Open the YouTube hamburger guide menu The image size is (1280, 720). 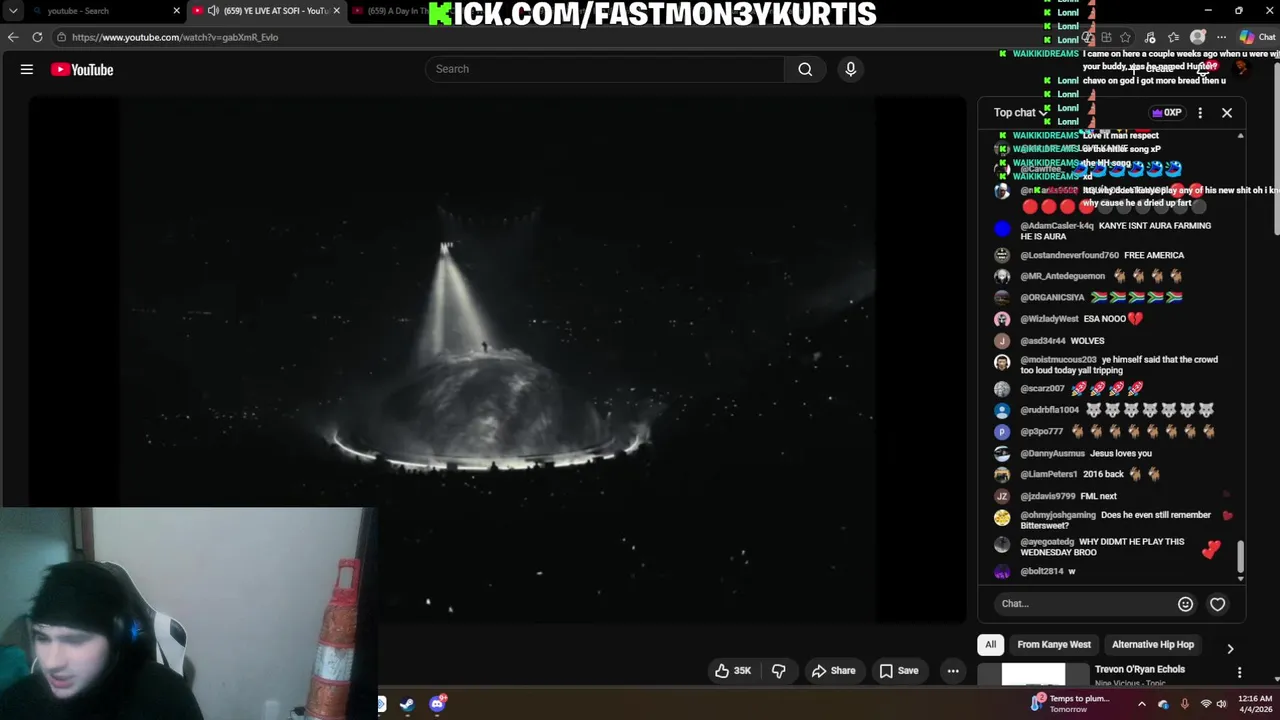click(27, 69)
